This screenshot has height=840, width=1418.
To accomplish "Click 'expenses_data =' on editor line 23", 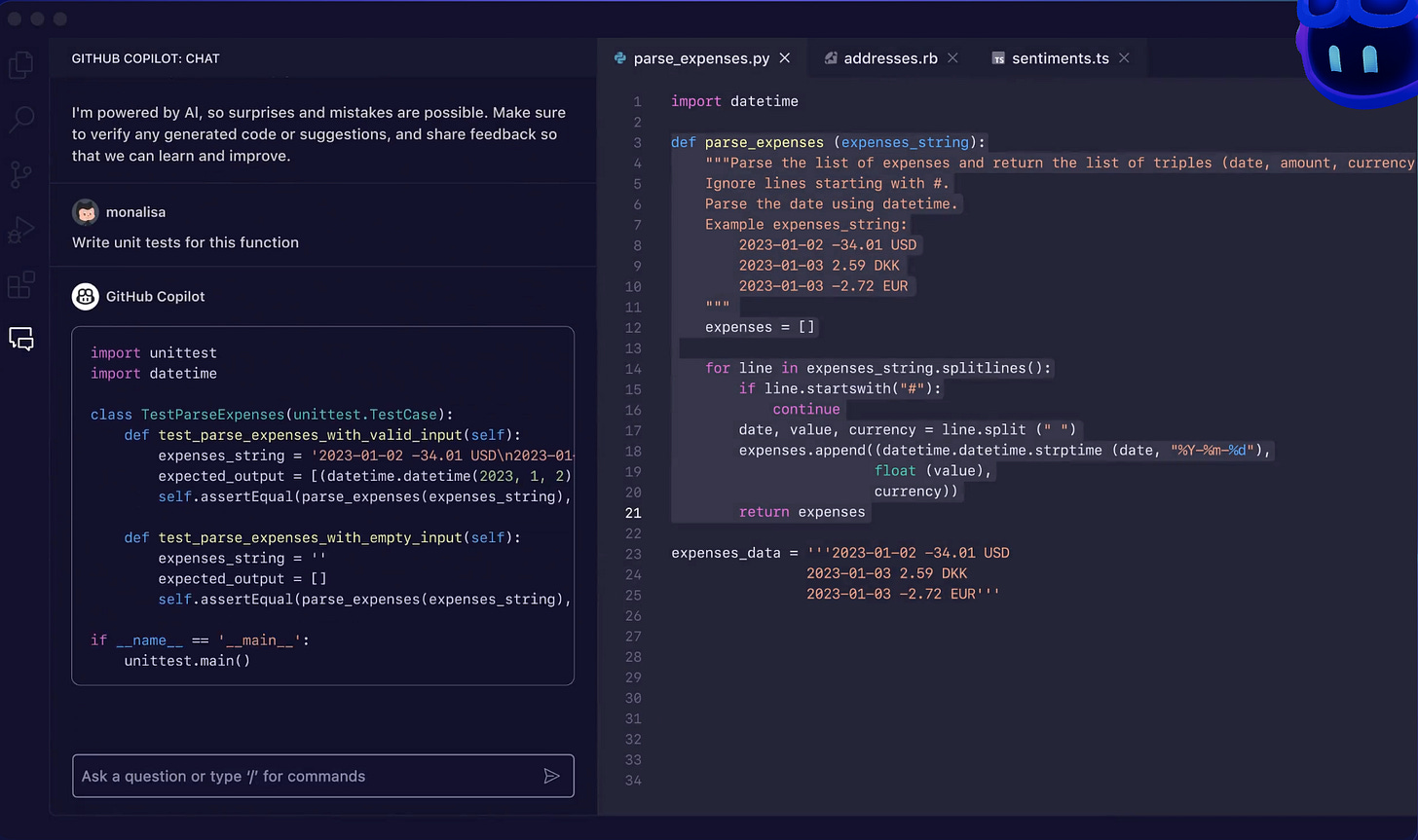I will click(734, 553).
